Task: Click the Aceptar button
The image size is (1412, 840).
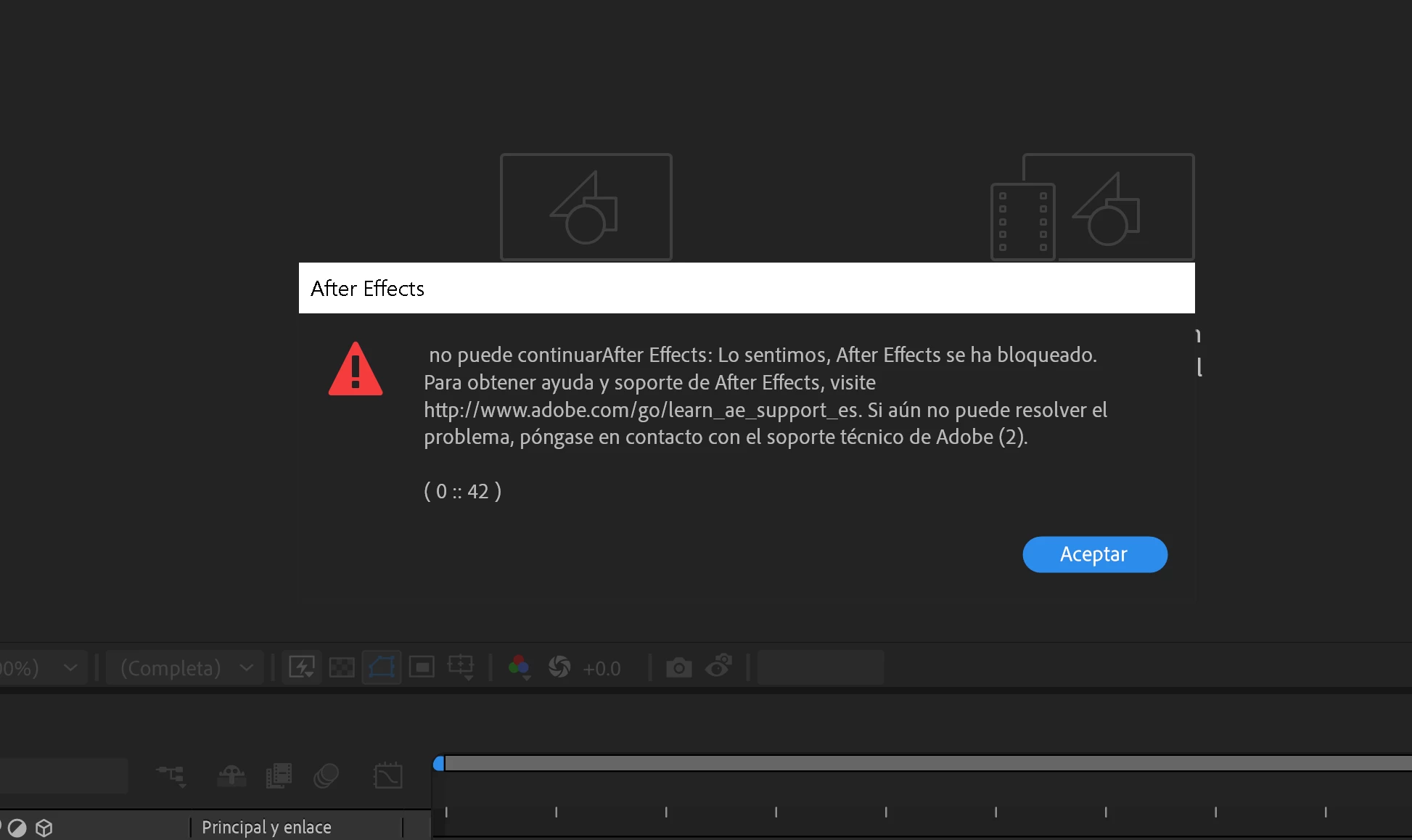Action: 1094,554
